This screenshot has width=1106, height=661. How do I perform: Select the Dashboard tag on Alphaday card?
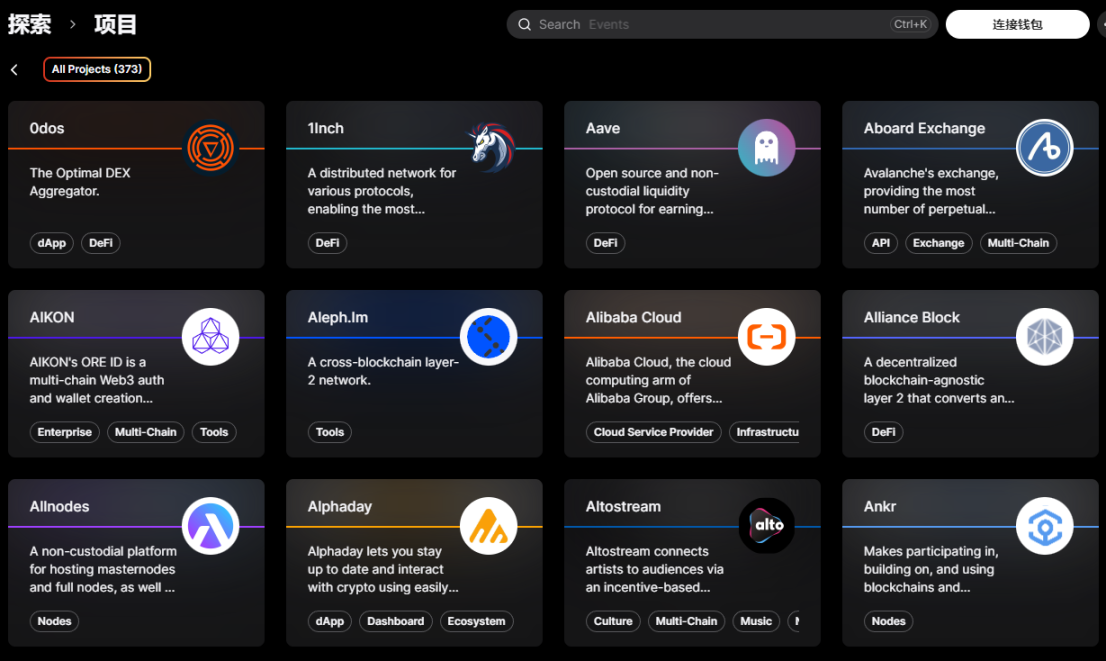pyautogui.click(x=395, y=621)
